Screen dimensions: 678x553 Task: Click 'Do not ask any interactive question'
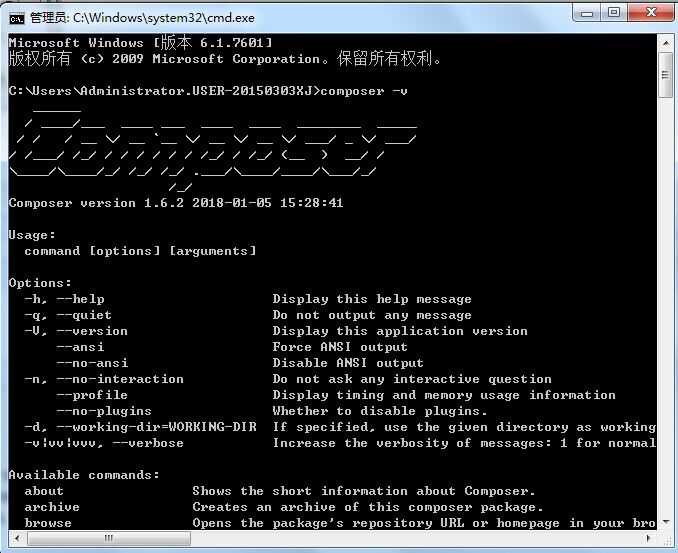coord(413,379)
